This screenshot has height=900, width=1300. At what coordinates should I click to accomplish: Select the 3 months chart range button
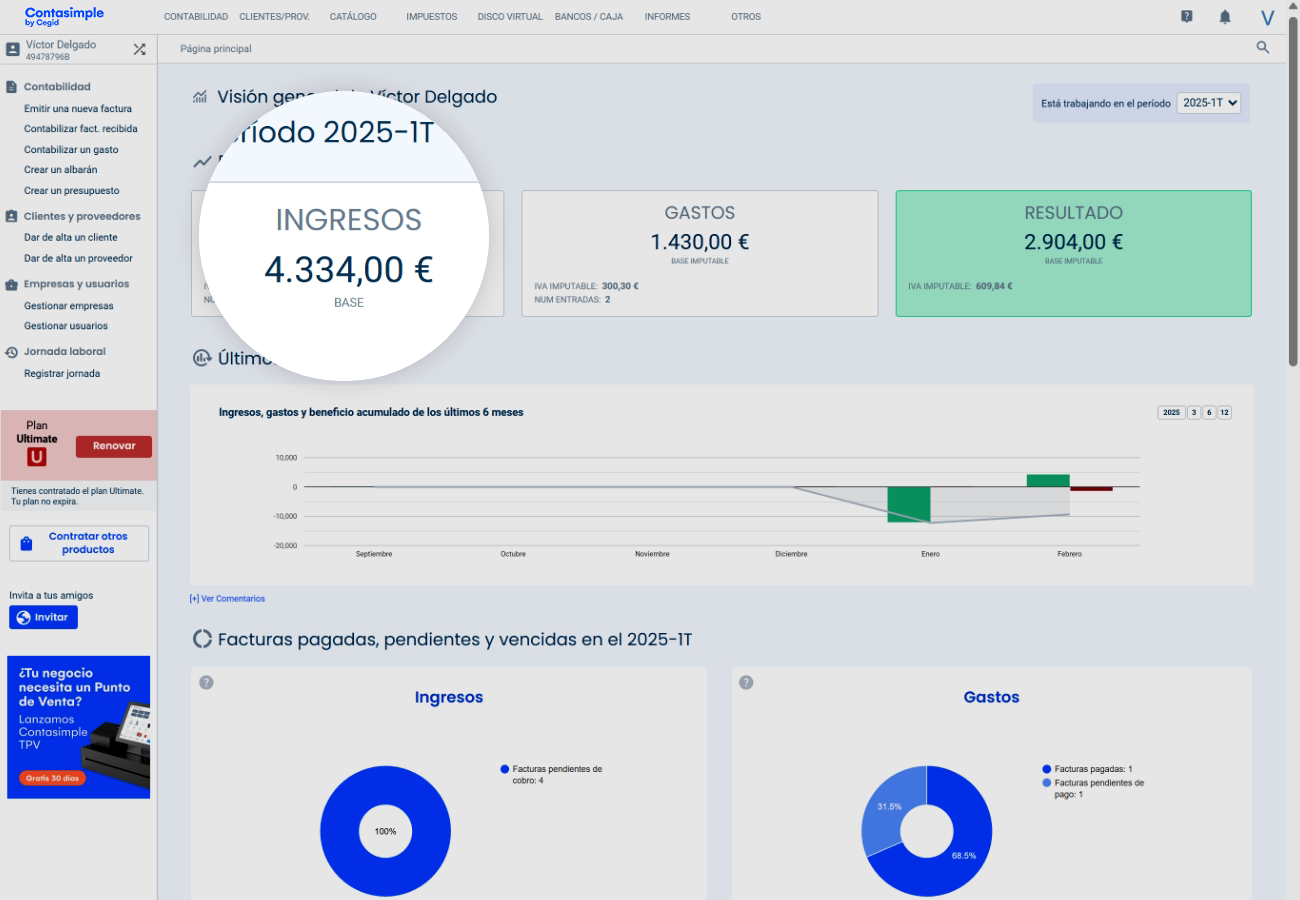point(1194,413)
